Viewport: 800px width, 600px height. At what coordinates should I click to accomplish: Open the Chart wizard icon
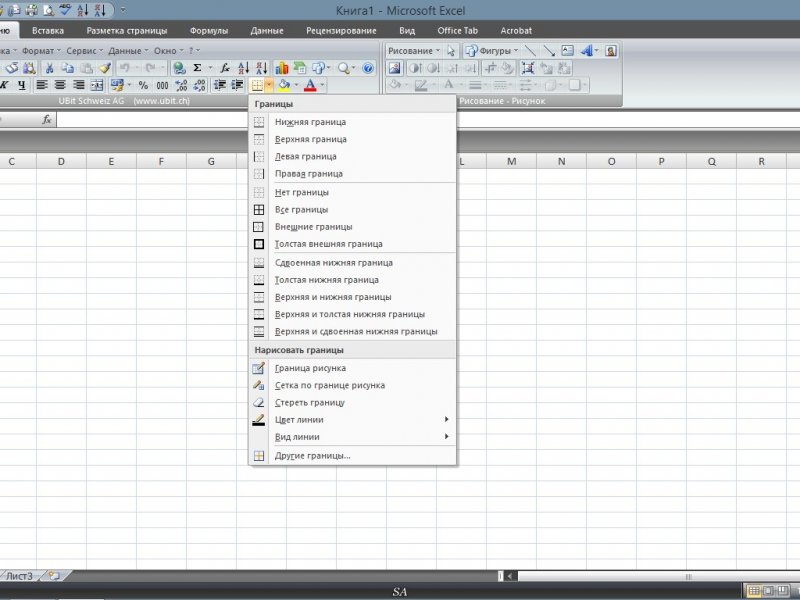(x=282, y=68)
